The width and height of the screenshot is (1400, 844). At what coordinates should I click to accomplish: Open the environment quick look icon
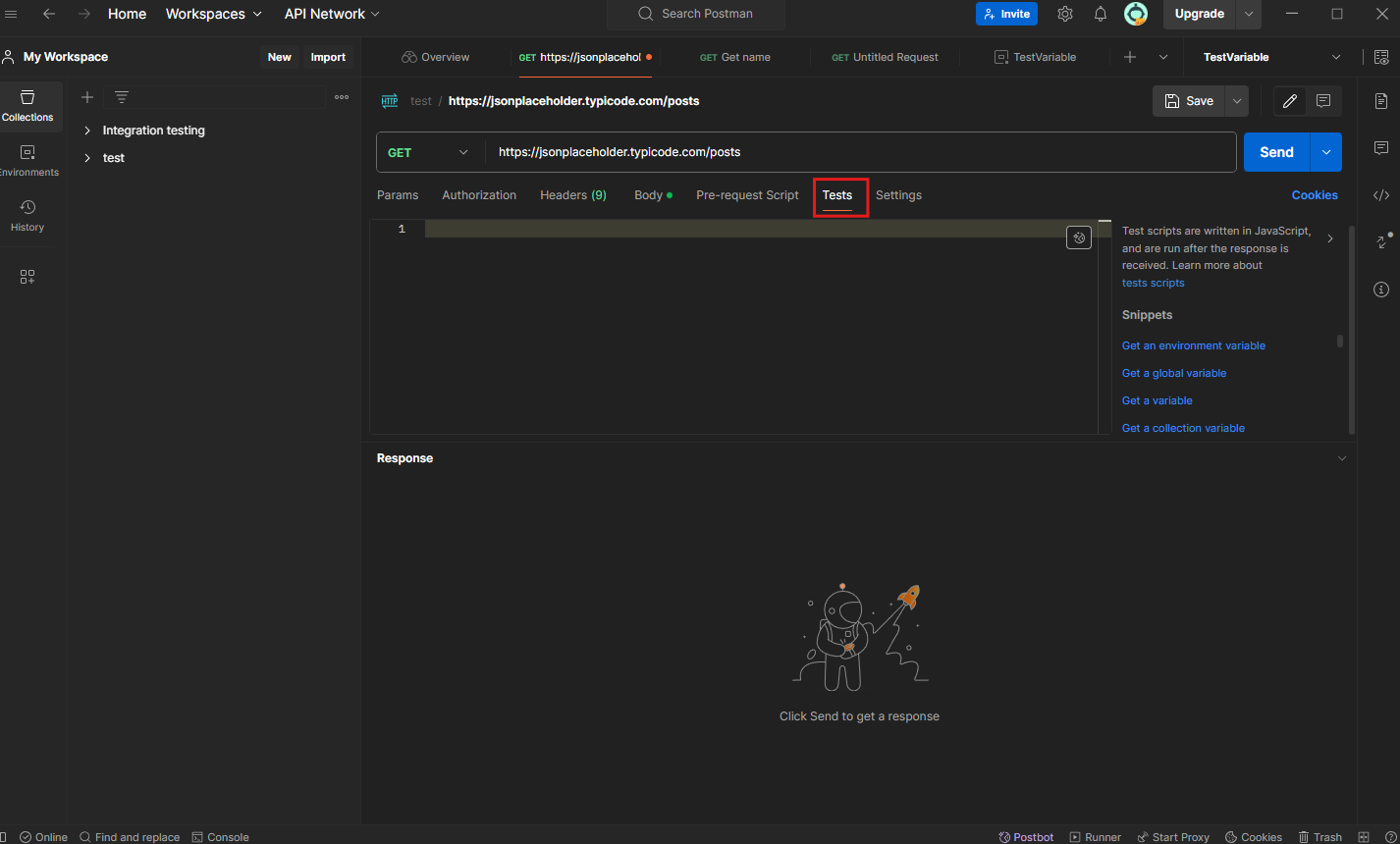point(1381,57)
